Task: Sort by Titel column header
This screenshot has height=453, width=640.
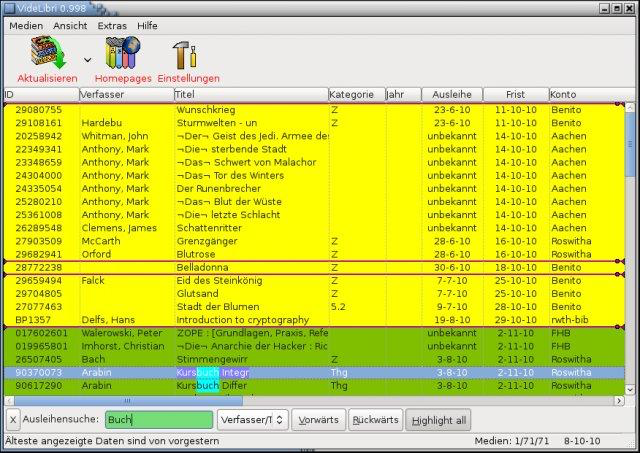Action: coord(251,94)
